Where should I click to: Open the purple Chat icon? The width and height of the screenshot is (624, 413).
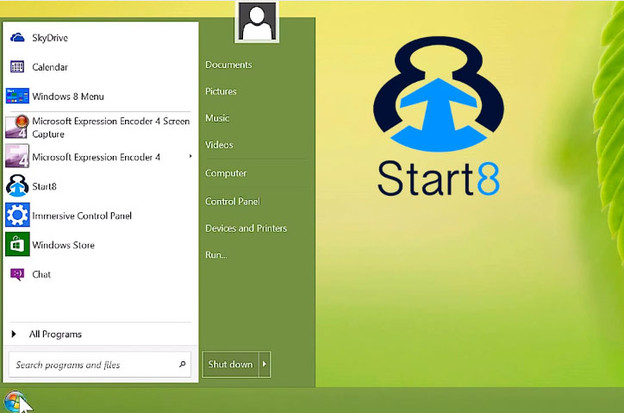point(17,274)
